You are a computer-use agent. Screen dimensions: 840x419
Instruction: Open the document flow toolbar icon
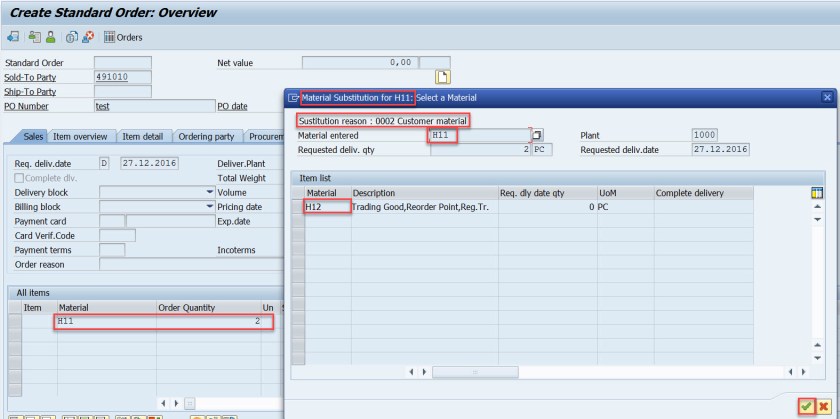(13, 37)
